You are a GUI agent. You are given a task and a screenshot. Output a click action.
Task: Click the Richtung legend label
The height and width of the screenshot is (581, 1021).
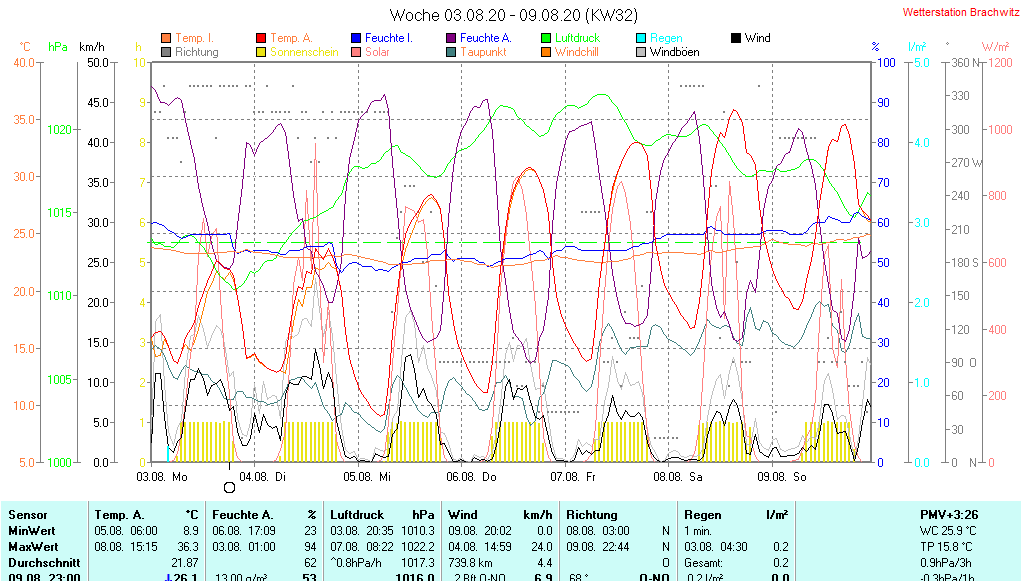196,52
